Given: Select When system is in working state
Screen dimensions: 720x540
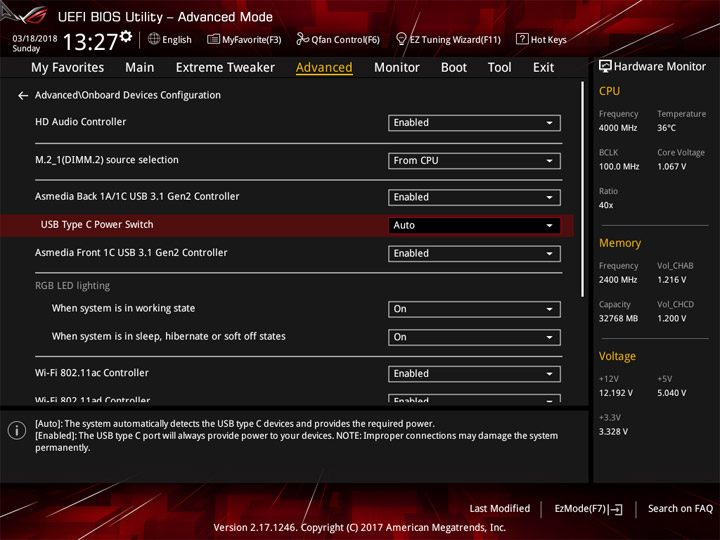Looking at the screenshot, I should [x=123, y=308].
